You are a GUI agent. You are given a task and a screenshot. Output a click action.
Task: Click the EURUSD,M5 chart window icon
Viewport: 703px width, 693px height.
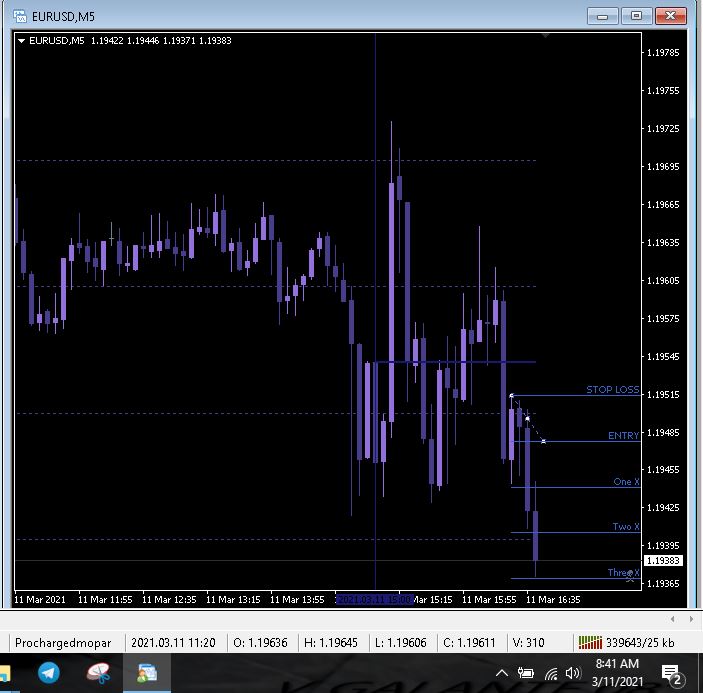[x=20, y=17]
